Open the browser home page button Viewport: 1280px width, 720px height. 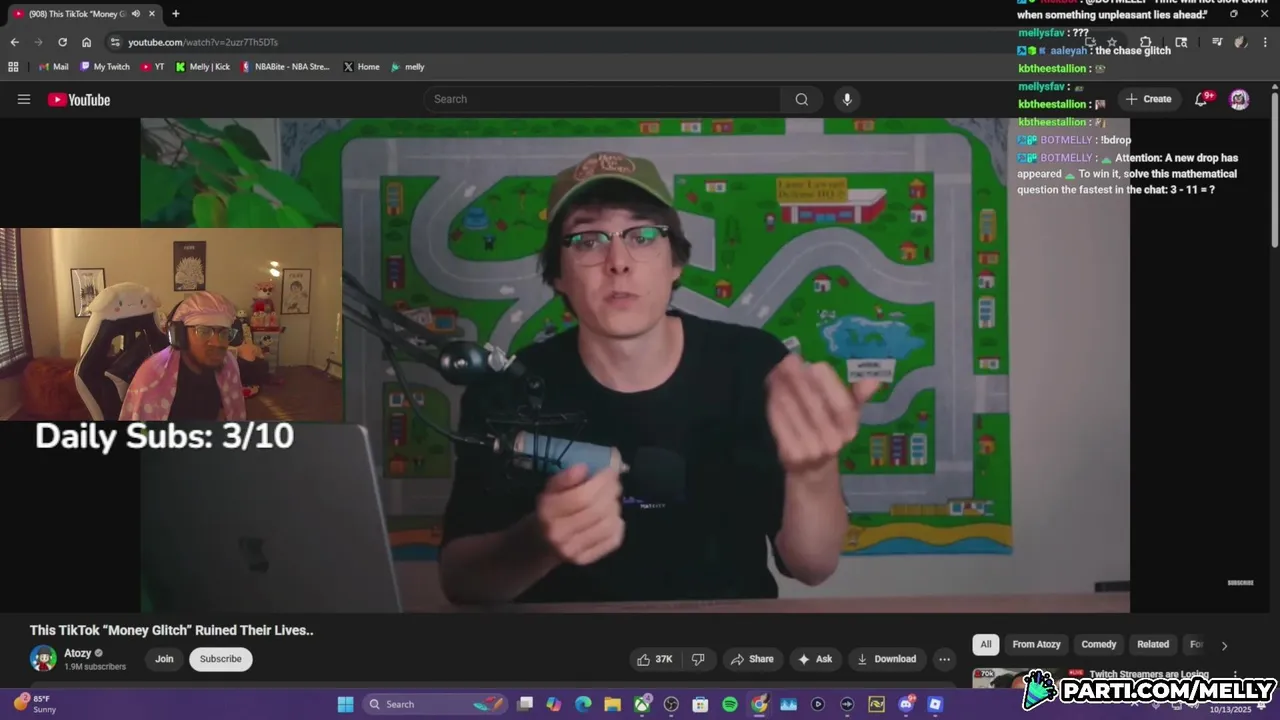click(87, 42)
